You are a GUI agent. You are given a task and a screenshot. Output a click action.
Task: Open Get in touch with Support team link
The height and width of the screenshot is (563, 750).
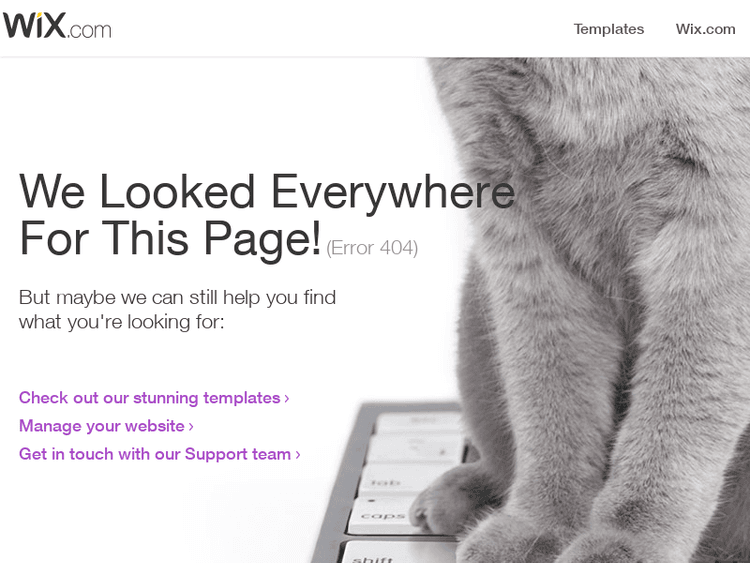159,454
